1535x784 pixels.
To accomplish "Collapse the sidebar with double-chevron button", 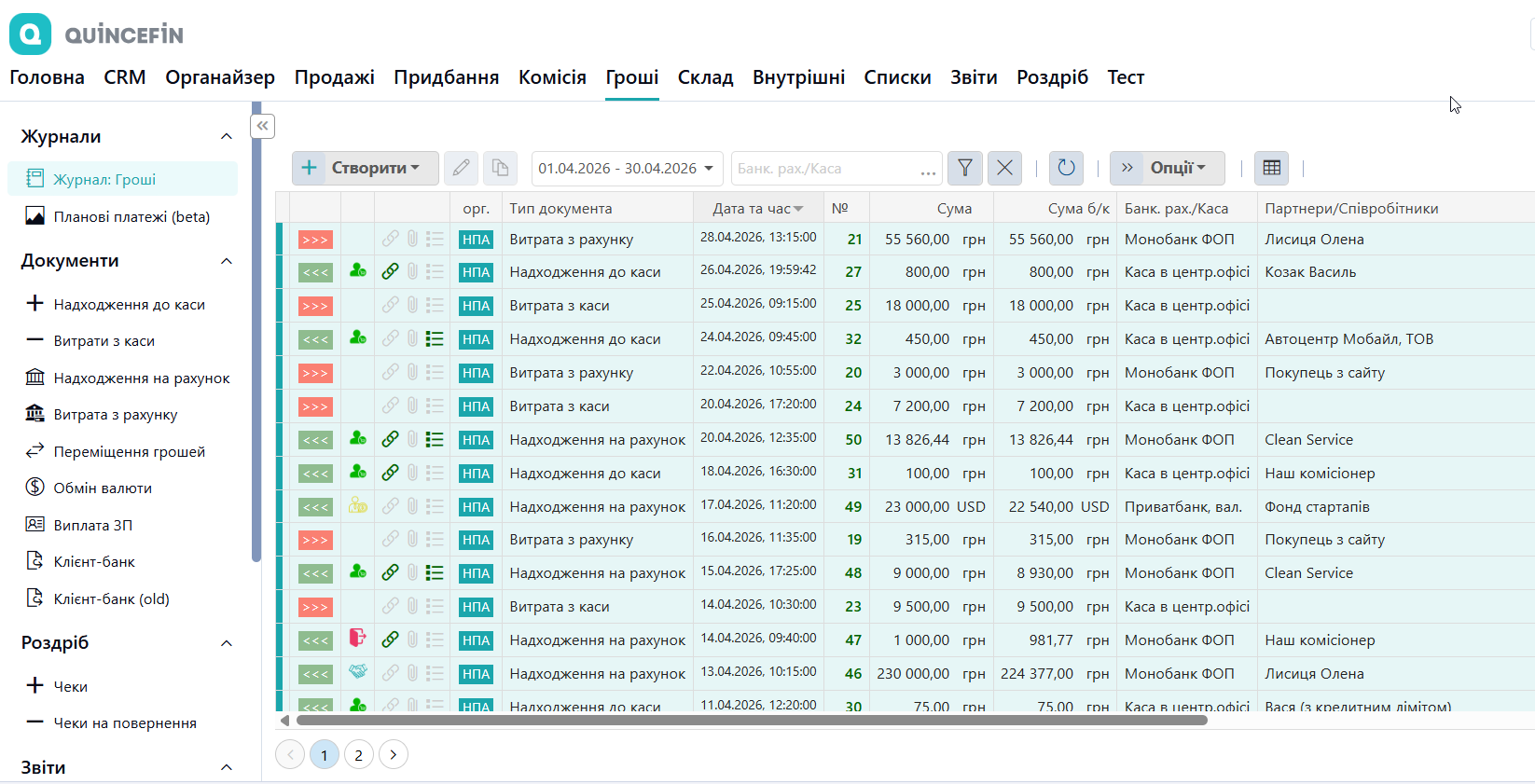I will 263,126.
